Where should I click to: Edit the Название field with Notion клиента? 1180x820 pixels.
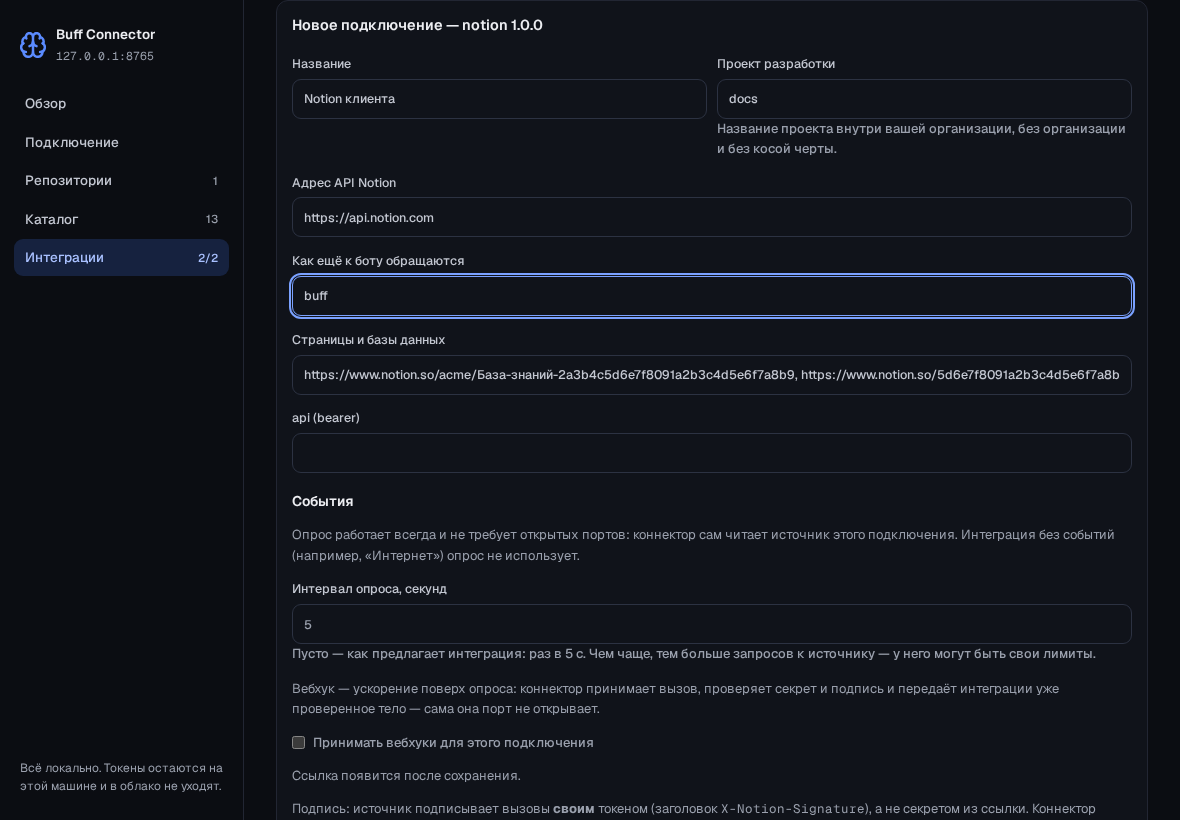[x=499, y=99]
